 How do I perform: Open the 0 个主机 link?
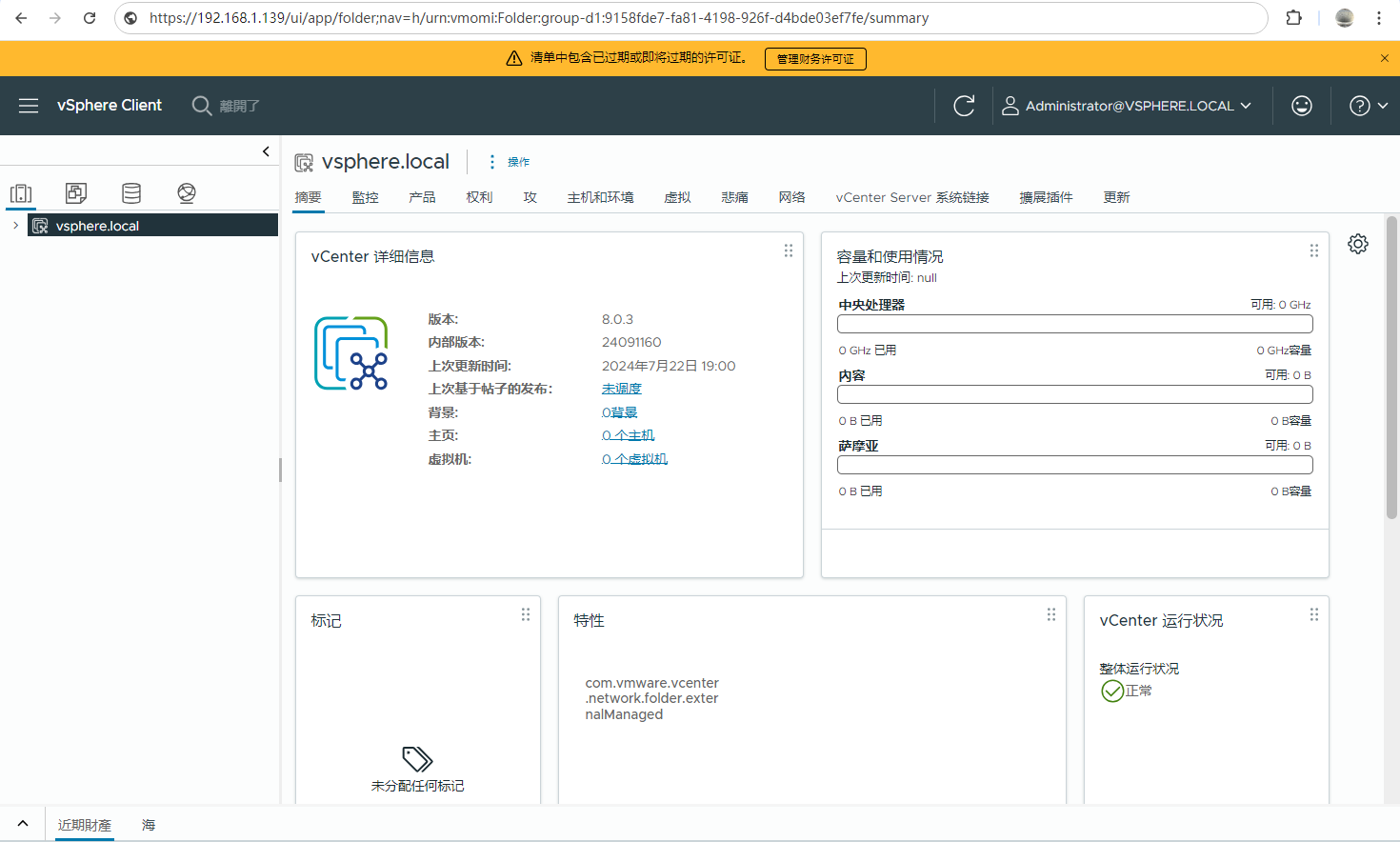[x=629, y=435]
